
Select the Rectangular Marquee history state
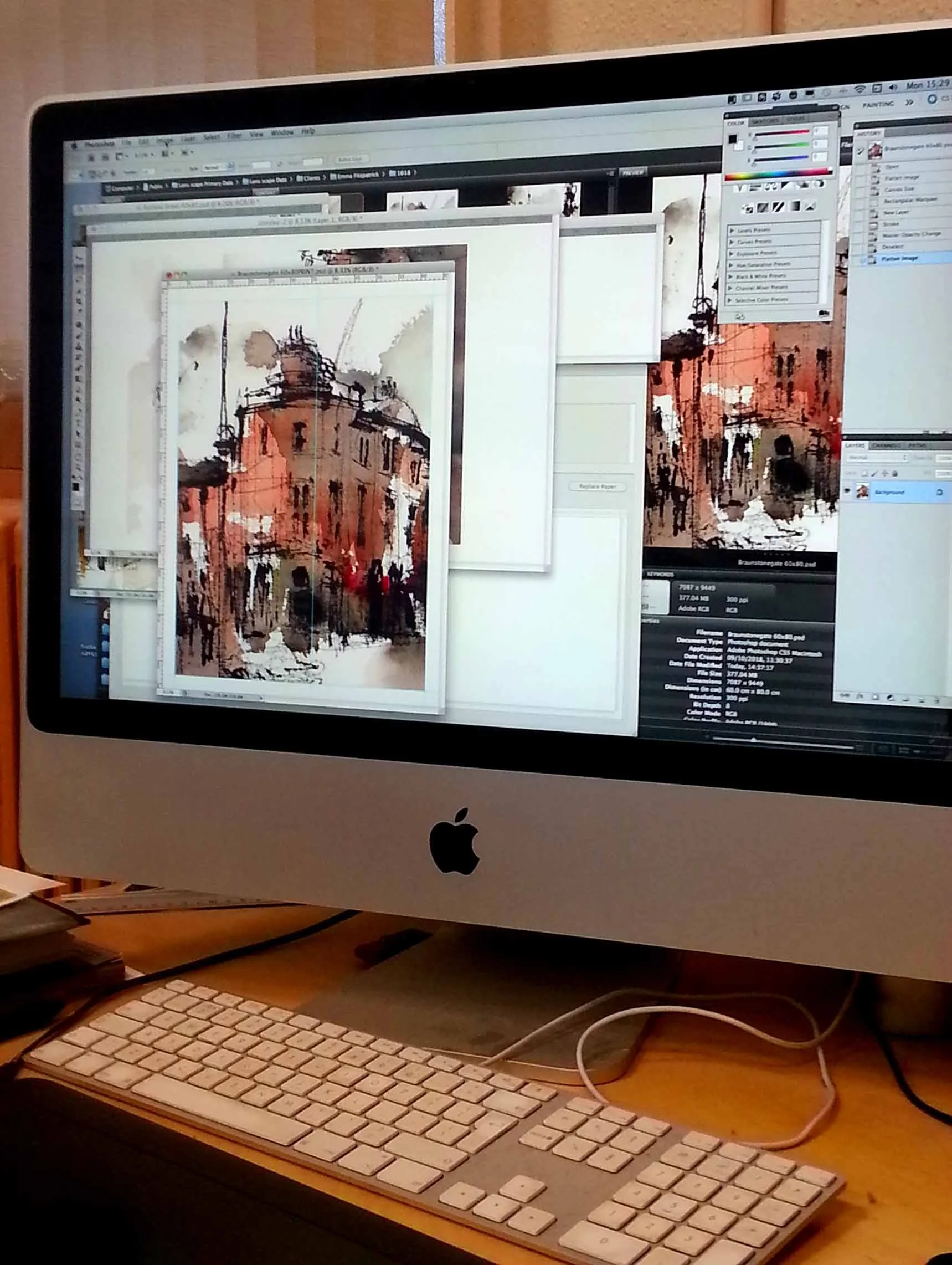point(911,201)
